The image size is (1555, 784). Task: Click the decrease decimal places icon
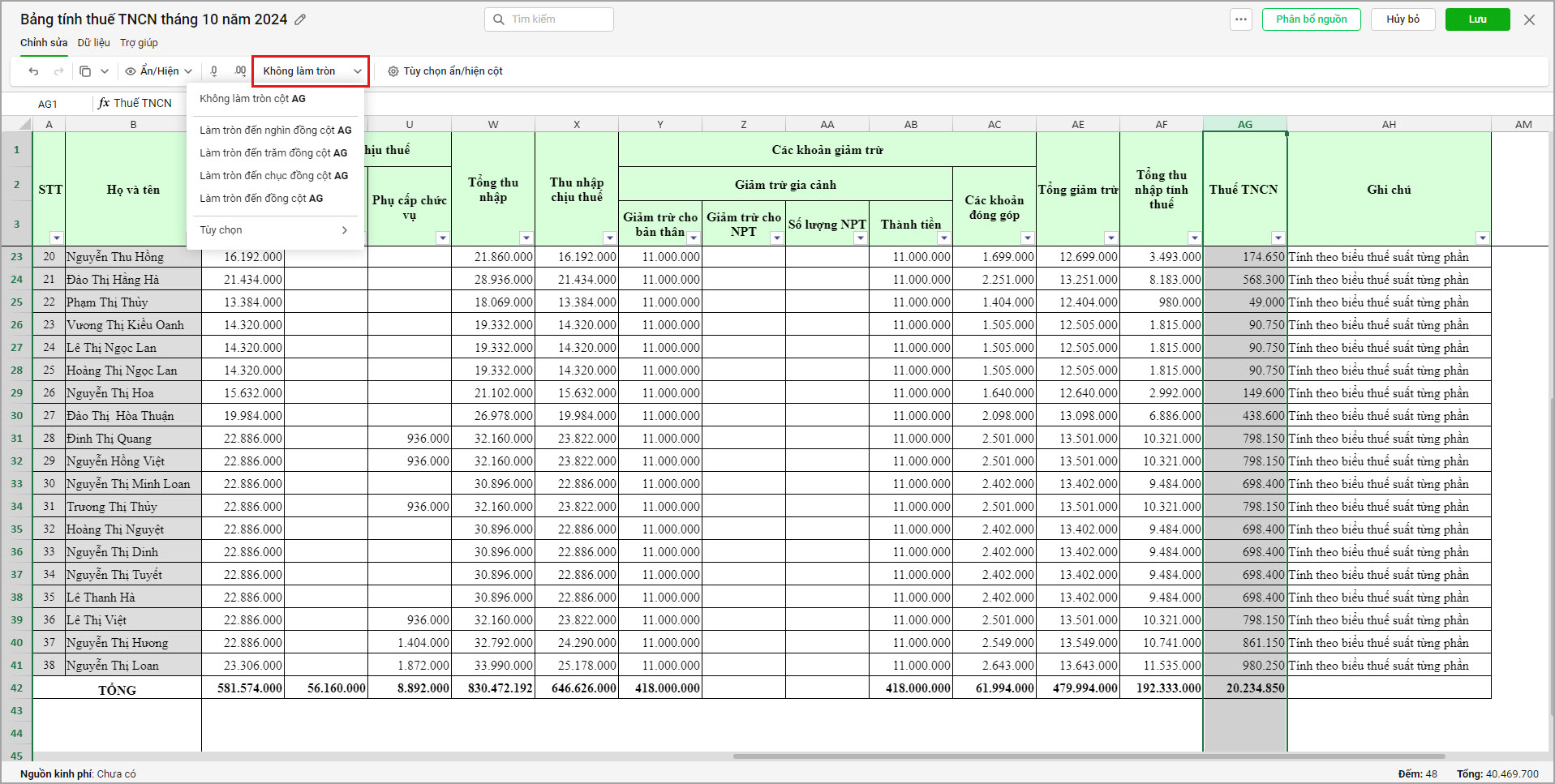tap(214, 71)
